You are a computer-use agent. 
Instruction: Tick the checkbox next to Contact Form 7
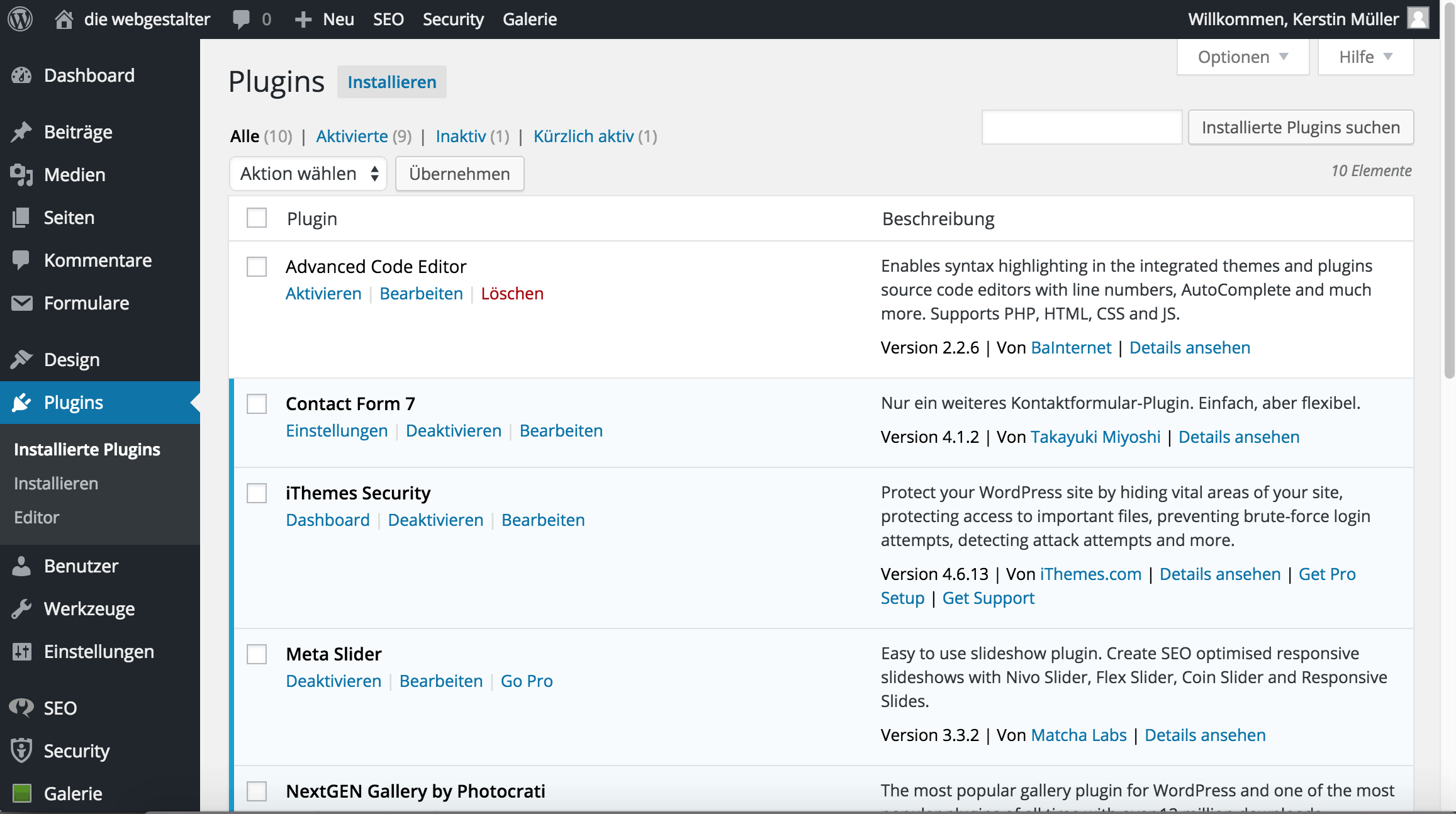click(x=256, y=404)
